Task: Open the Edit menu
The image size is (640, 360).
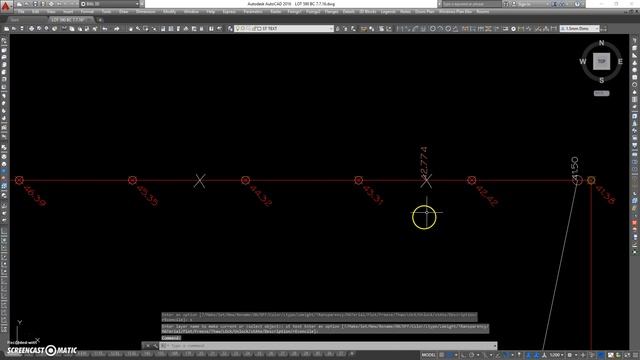Action: (36, 12)
